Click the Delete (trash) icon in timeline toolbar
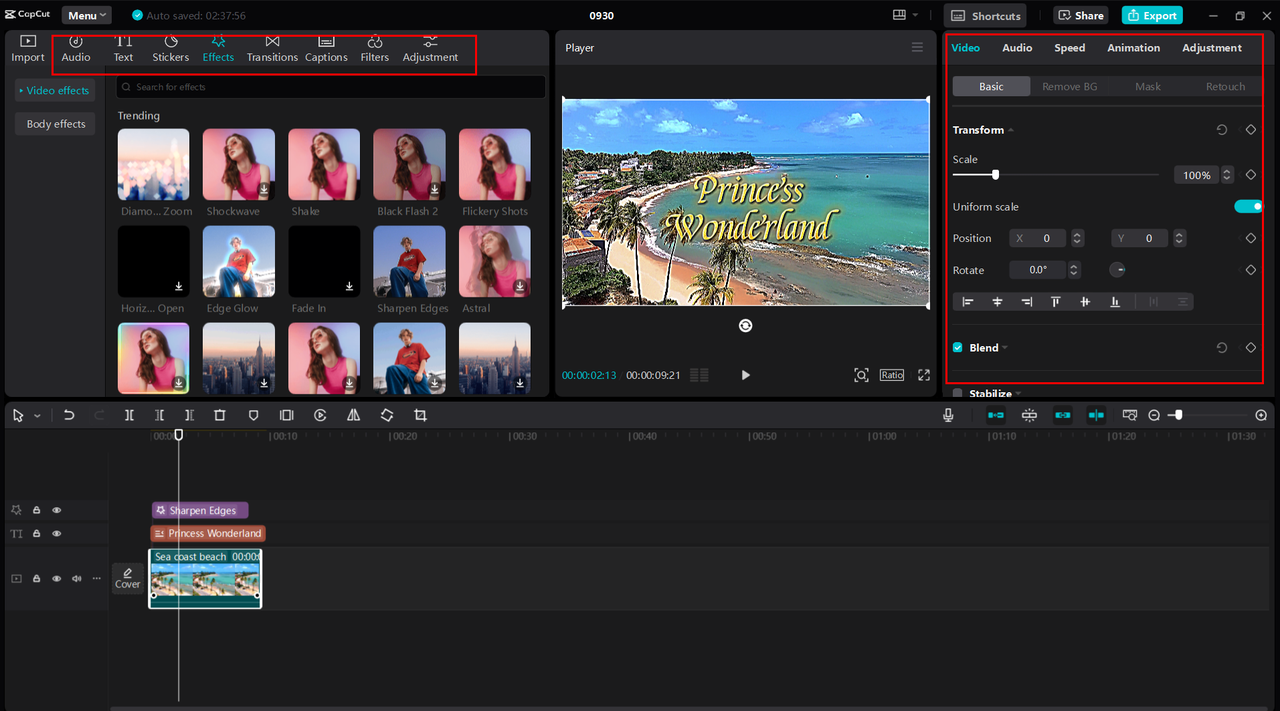1280x711 pixels. click(220, 415)
